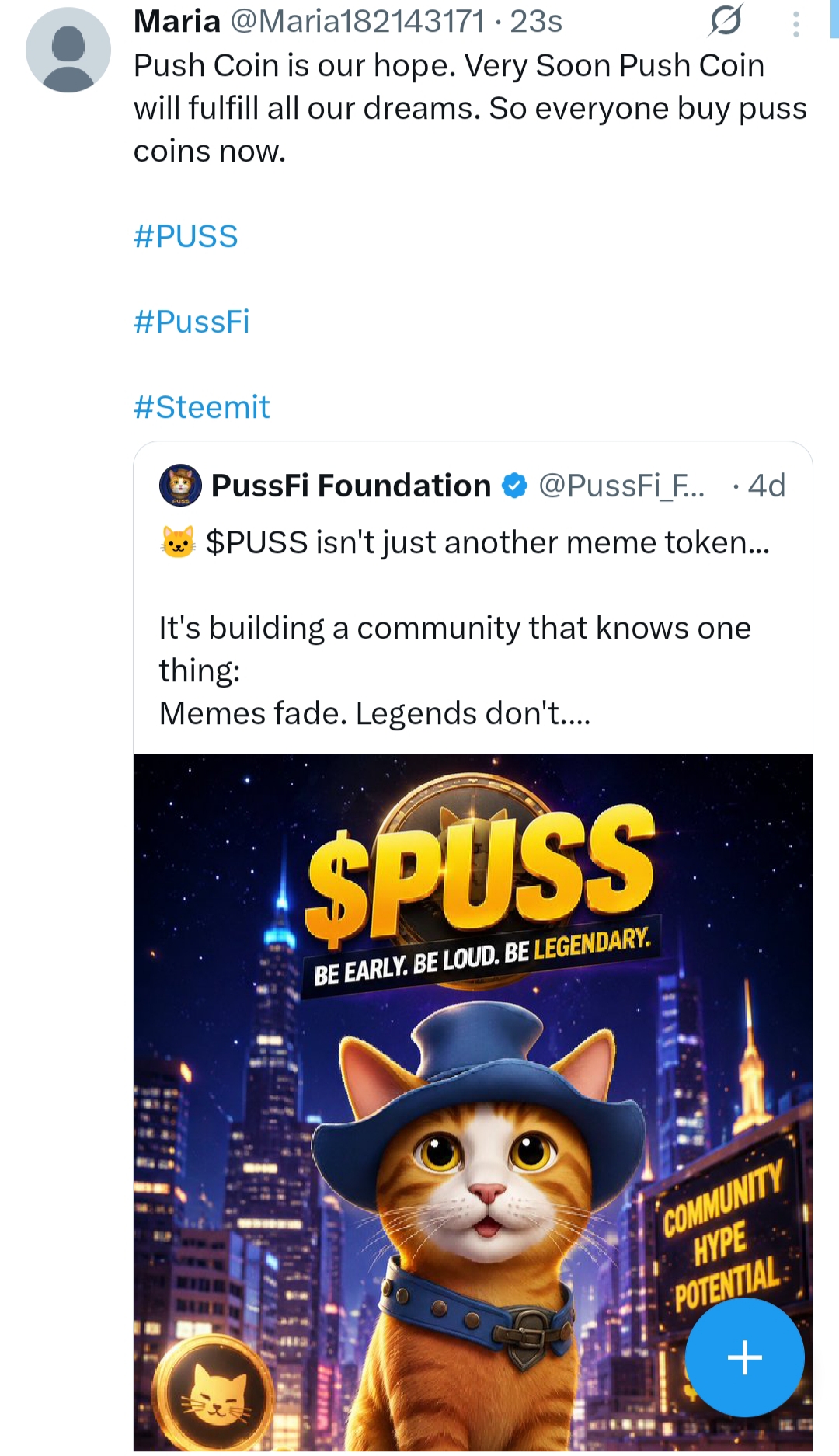Open the three-dot more options menu
The height and width of the screenshot is (1456, 839).
click(795, 23)
